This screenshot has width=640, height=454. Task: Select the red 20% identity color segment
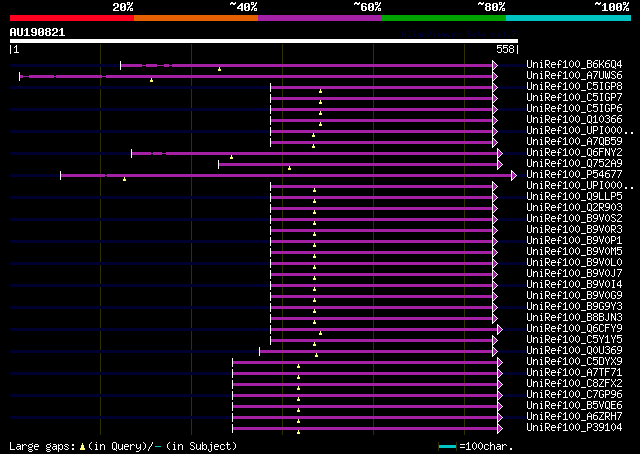(72, 18)
